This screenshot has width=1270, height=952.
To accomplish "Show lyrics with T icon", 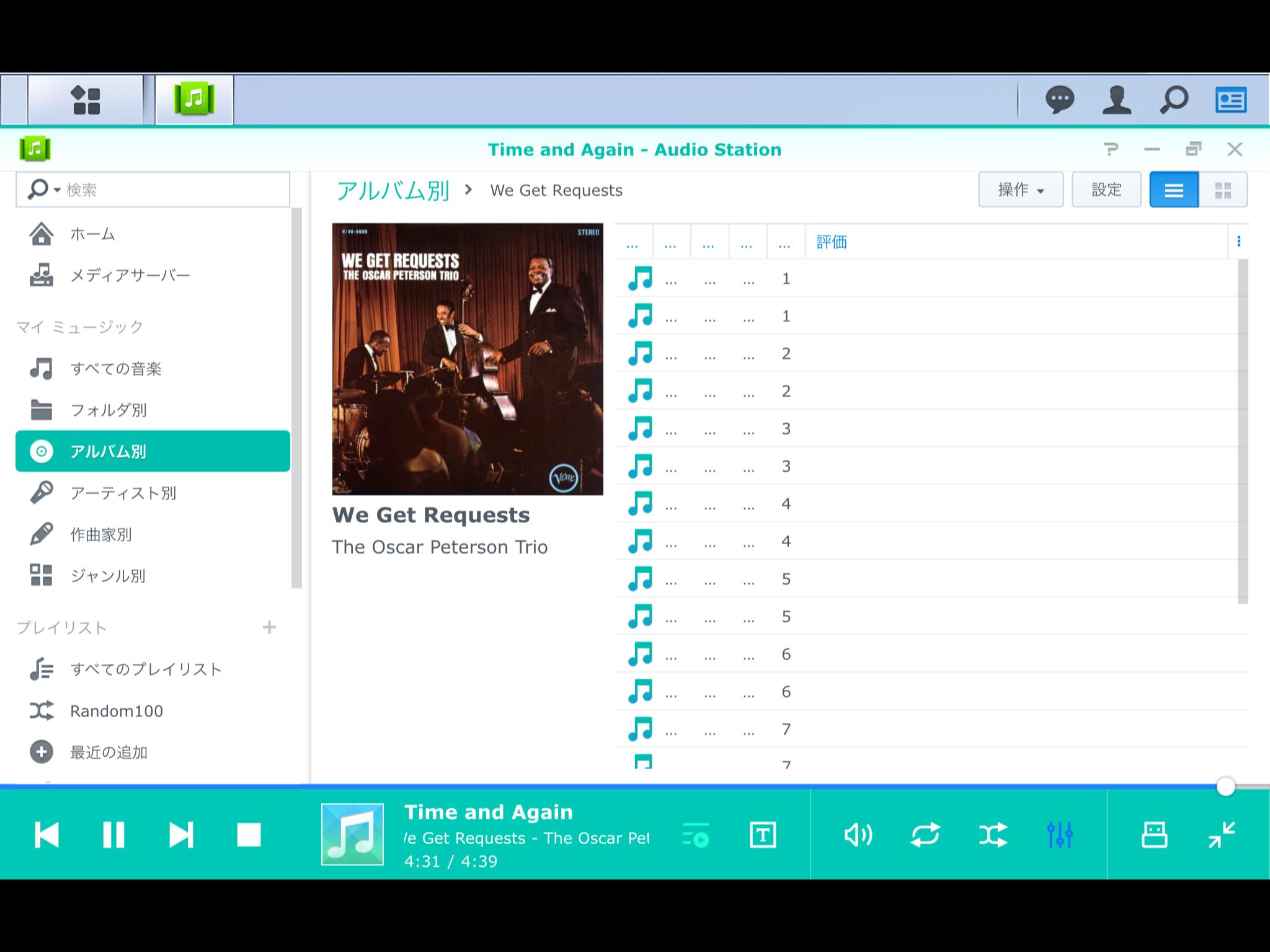I will click(763, 835).
